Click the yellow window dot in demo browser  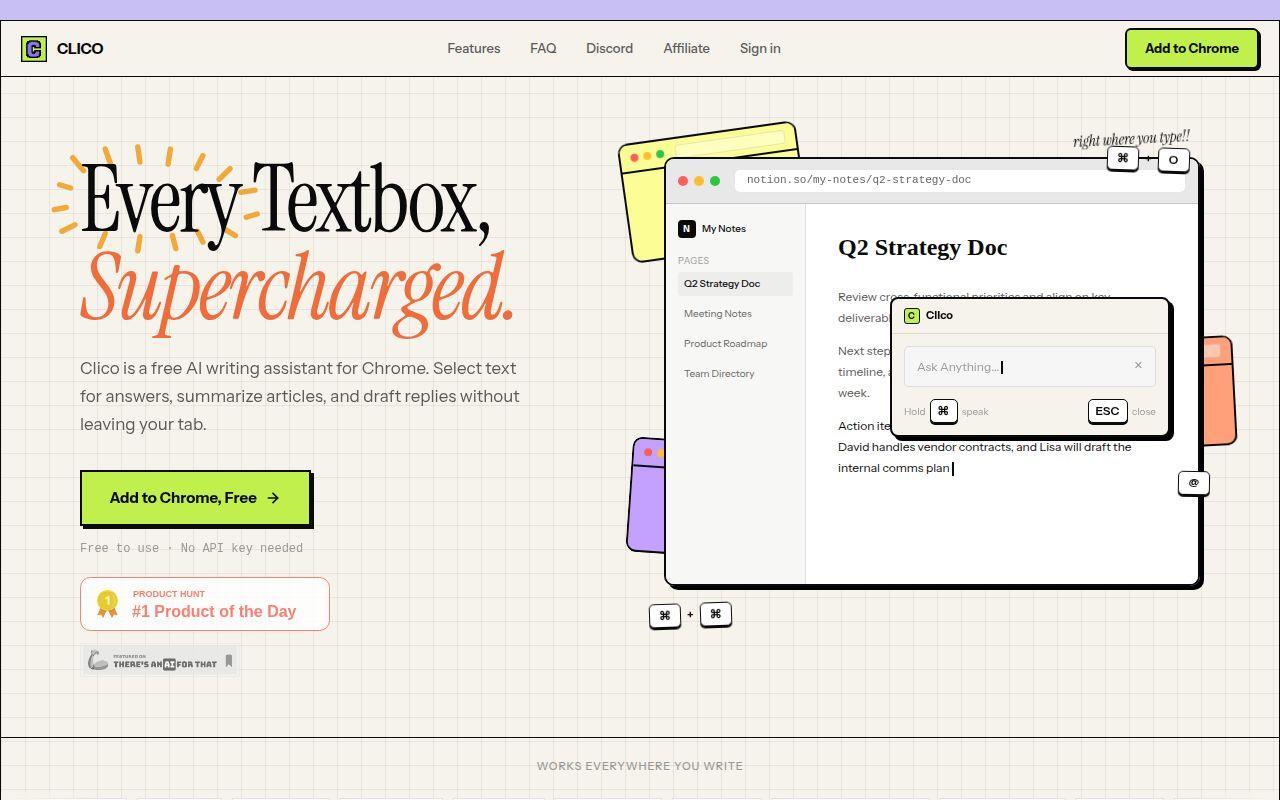point(699,181)
